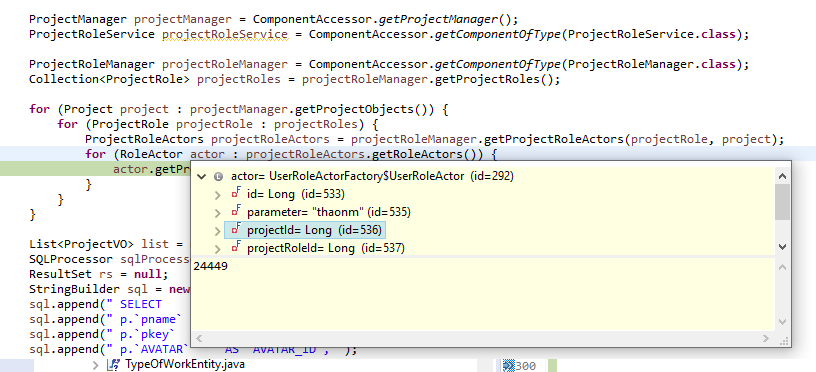Collapse the actor variable tree node
The width and height of the screenshot is (816, 372).
[x=202, y=176]
